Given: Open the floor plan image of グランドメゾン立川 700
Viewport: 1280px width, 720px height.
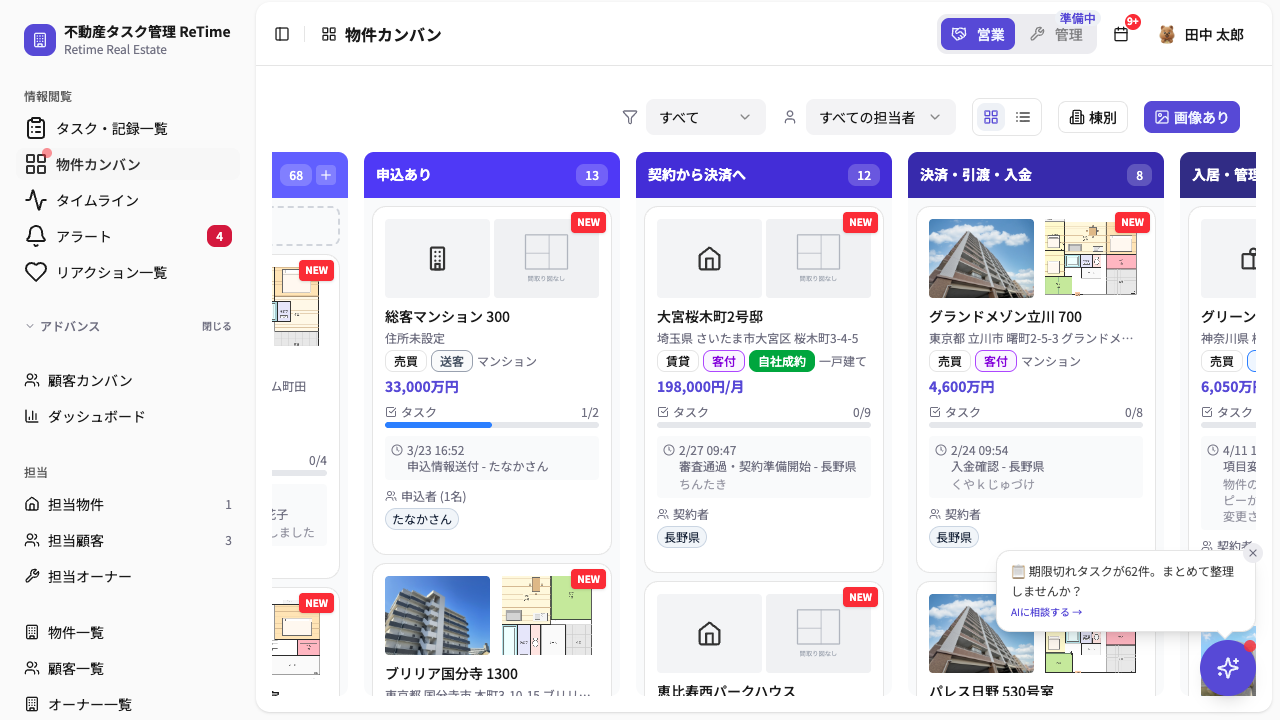Looking at the screenshot, I should coord(1090,258).
